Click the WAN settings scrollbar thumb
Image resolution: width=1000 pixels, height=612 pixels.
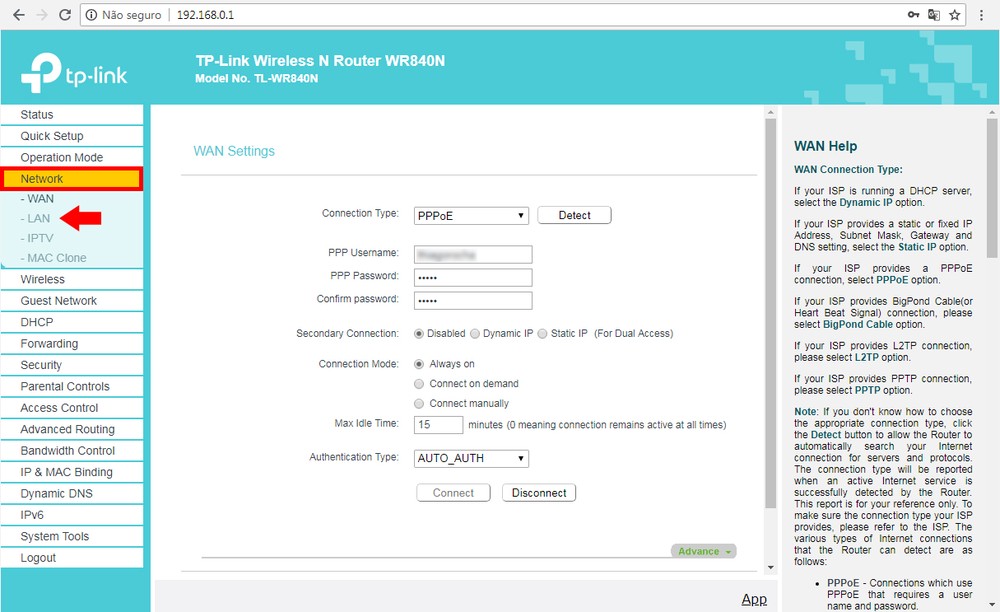tap(770, 312)
